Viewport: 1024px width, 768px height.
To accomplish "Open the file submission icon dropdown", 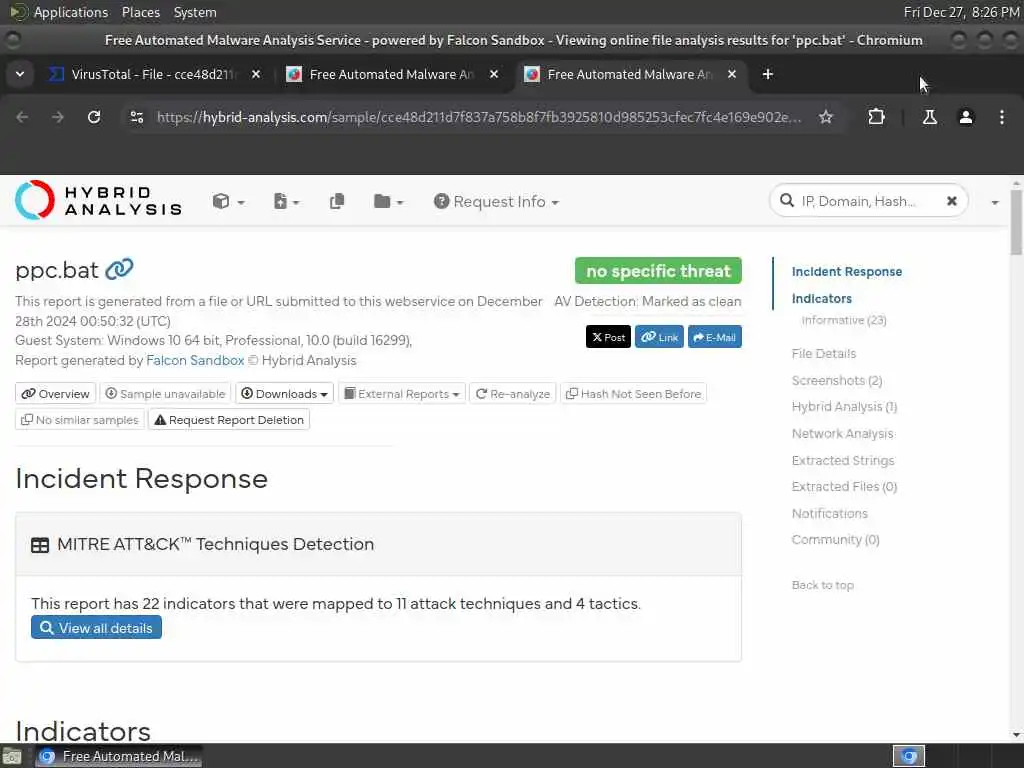I will click(x=286, y=201).
